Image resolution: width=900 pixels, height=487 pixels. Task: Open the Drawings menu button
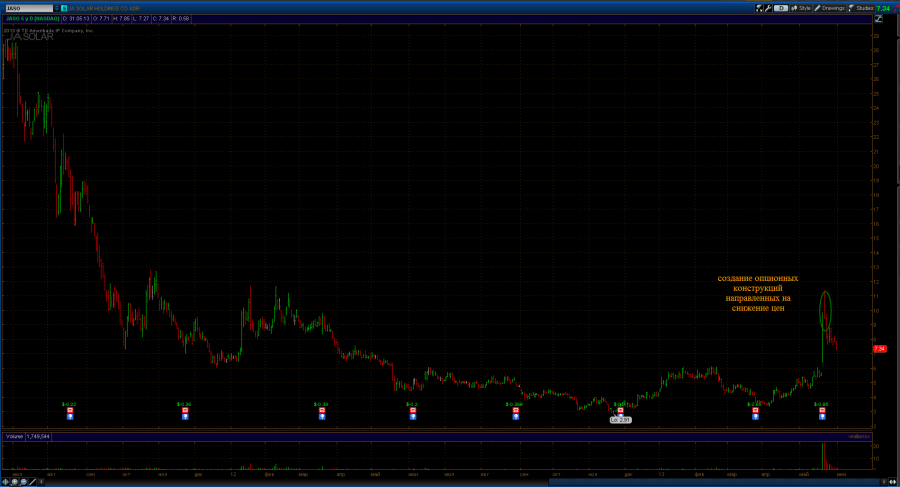[x=829, y=8]
